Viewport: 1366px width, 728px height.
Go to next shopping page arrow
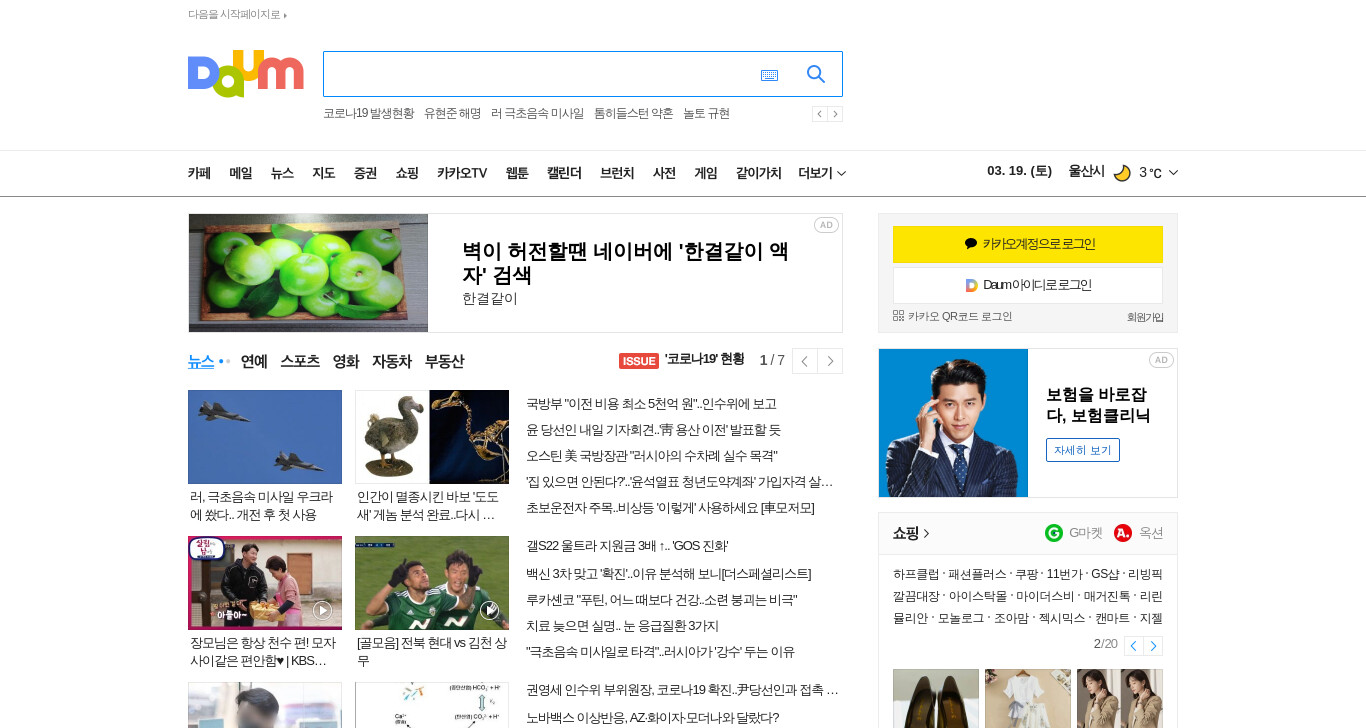pyautogui.click(x=1153, y=646)
